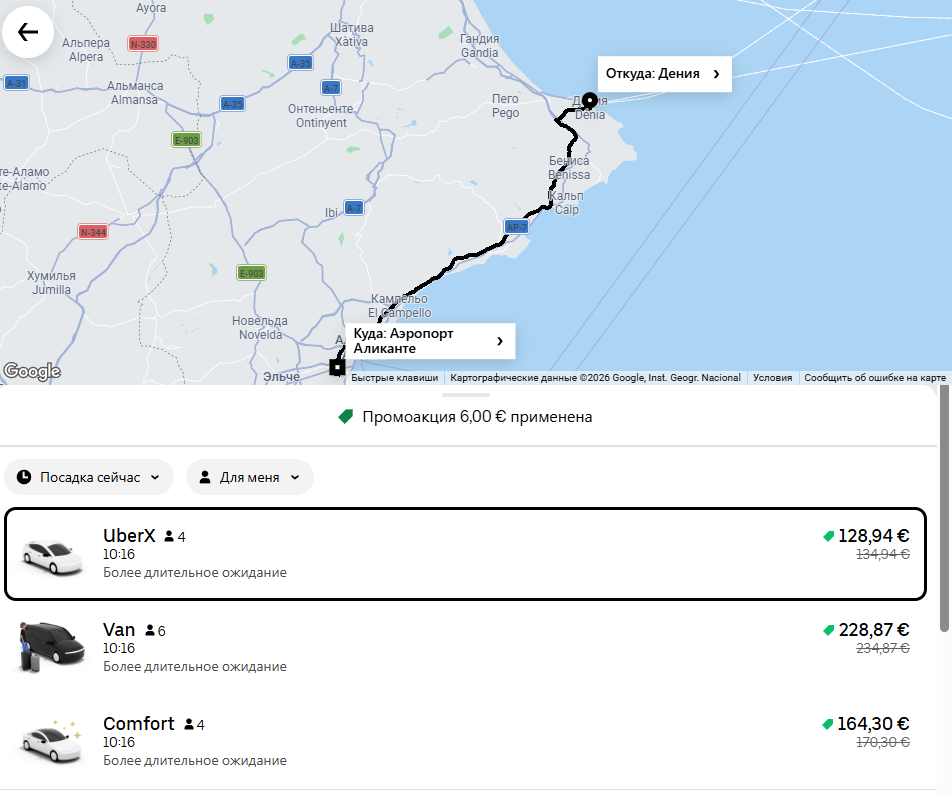Select the Van ride option
The image size is (952, 794).
pos(465,648)
